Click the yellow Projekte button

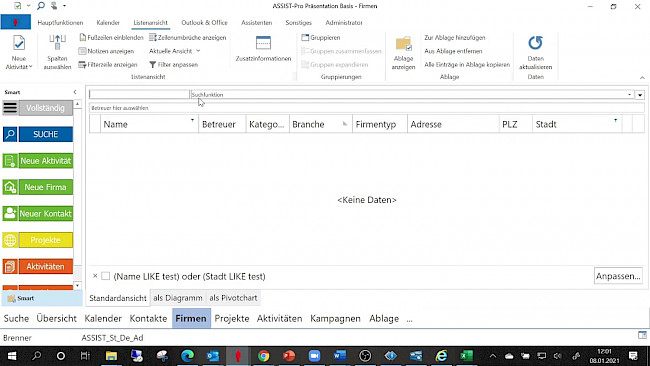point(46,240)
